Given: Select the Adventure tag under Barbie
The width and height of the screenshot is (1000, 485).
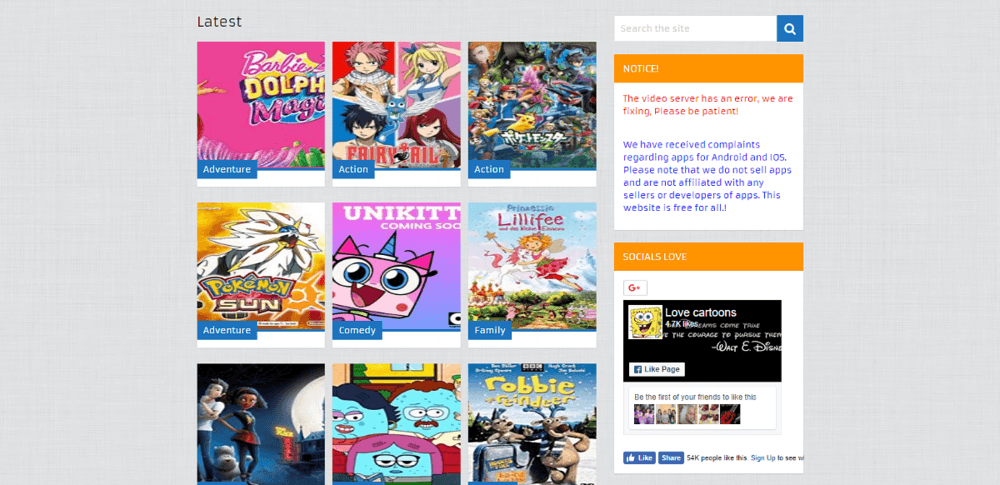Looking at the screenshot, I should pos(227,169).
